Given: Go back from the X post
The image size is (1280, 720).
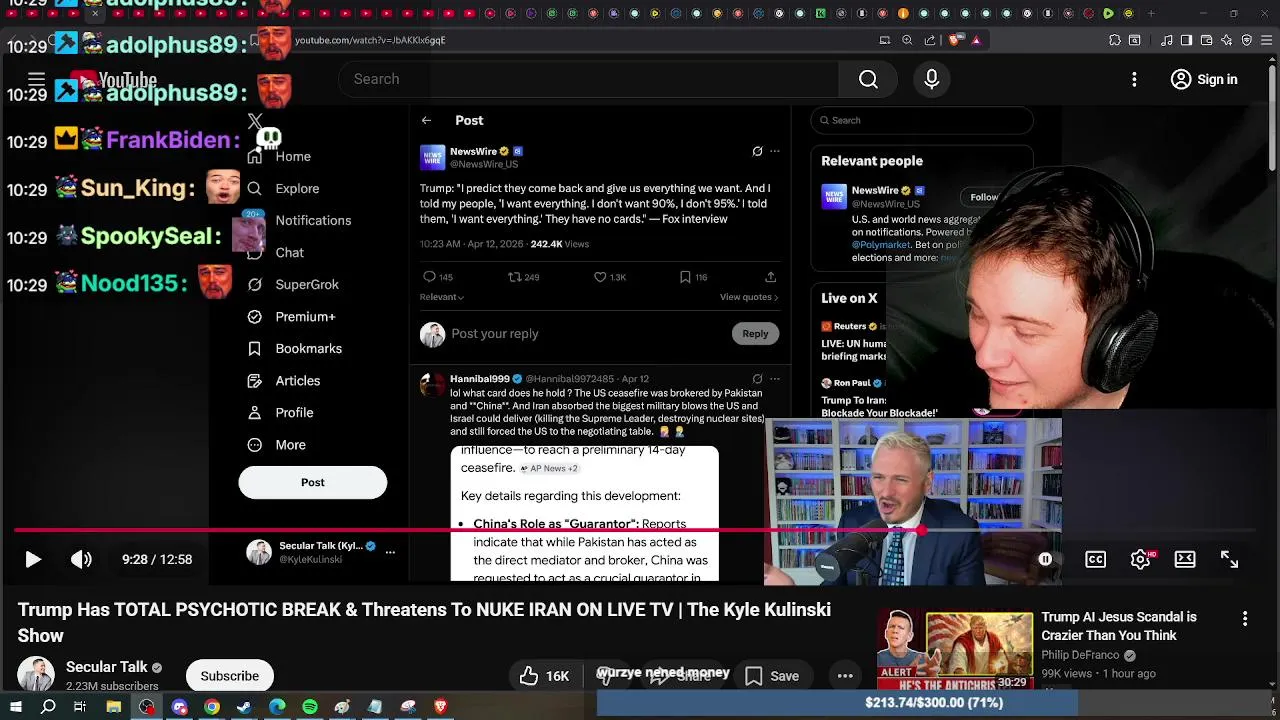Looking at the screenshot, I should coord(426,120).
